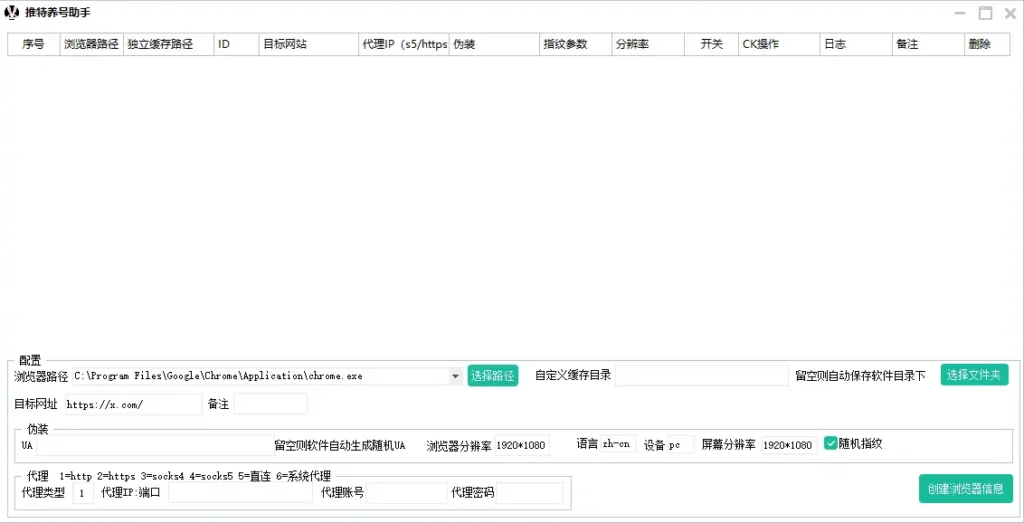Click the 独立缓存路径 column header

tap(168, 44)
